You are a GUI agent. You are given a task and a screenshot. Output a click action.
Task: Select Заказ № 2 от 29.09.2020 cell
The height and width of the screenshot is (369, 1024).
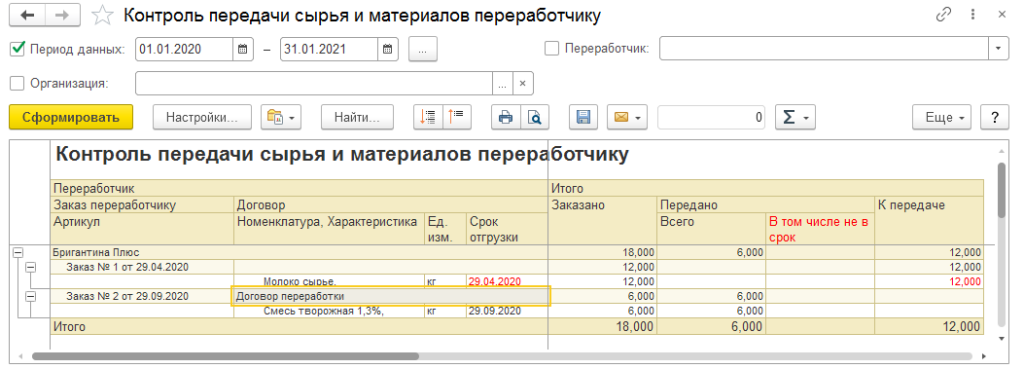(x=142, y=296)
